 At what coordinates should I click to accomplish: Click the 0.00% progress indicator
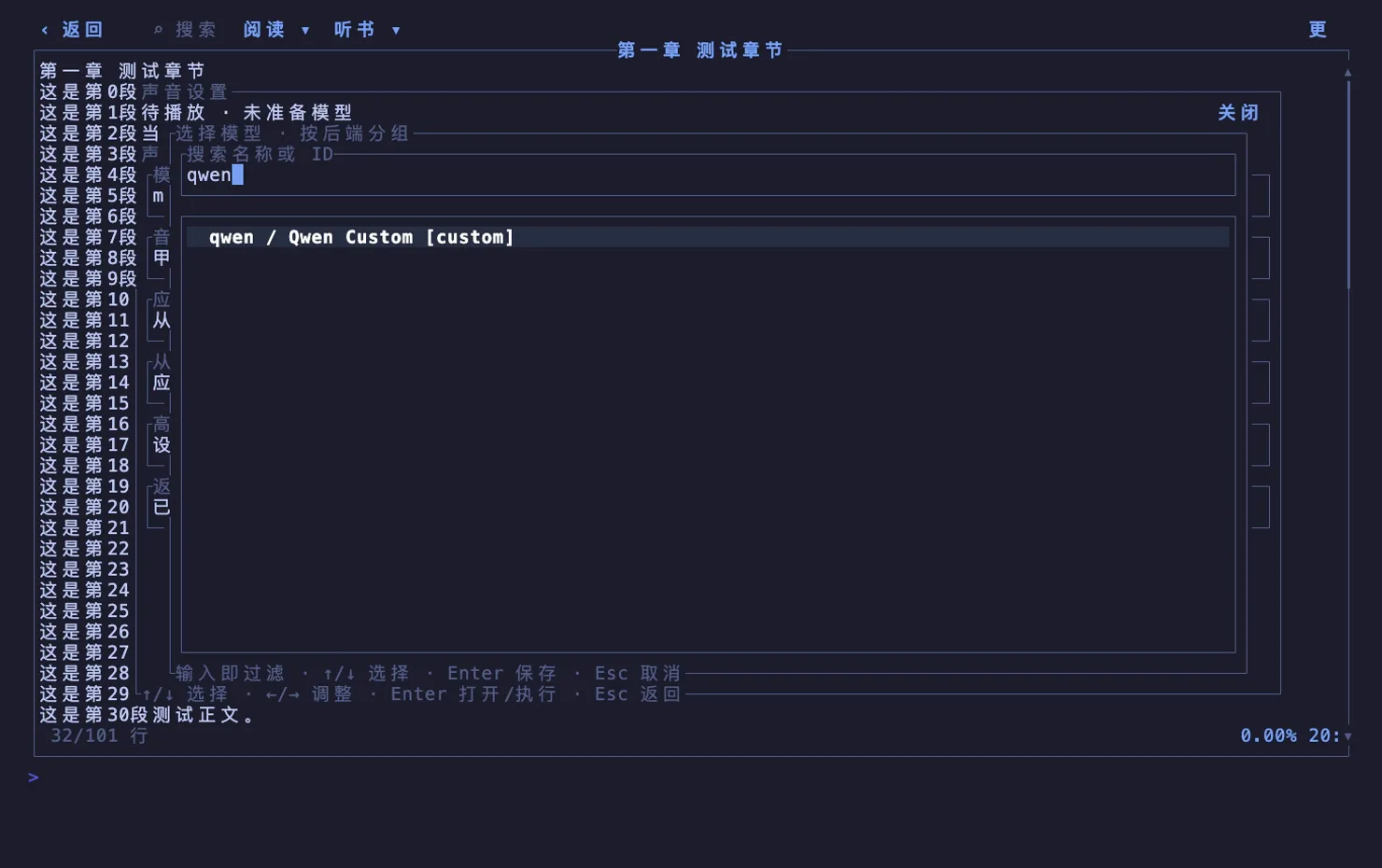pos(1268,735)
